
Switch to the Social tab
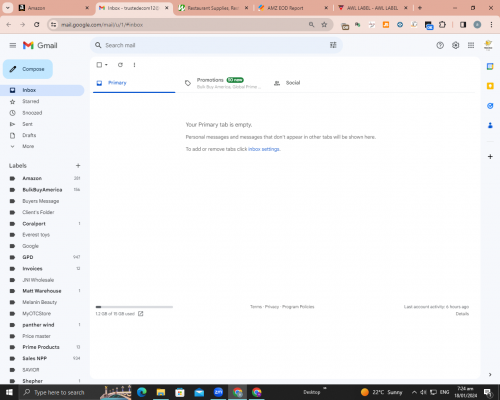pyautogui.click(x=293, y=83)
